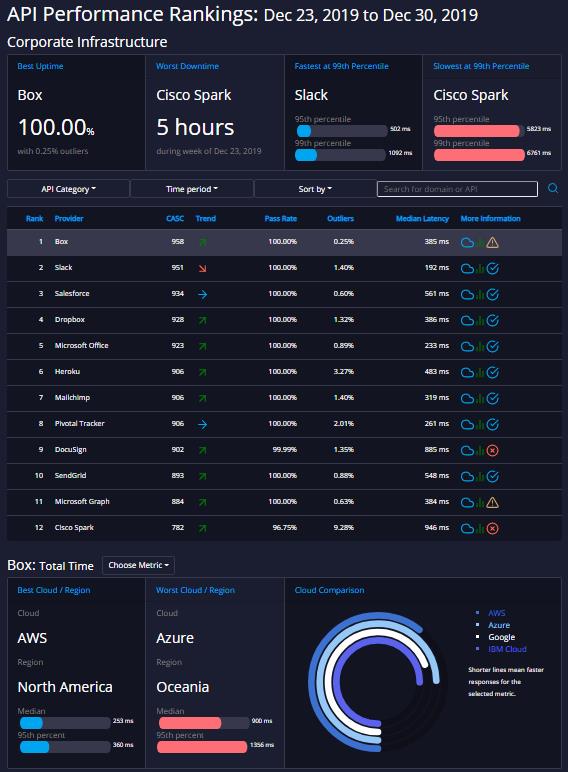Open the cloud icon in the Heroku row
568x772 pixels.
467,373
